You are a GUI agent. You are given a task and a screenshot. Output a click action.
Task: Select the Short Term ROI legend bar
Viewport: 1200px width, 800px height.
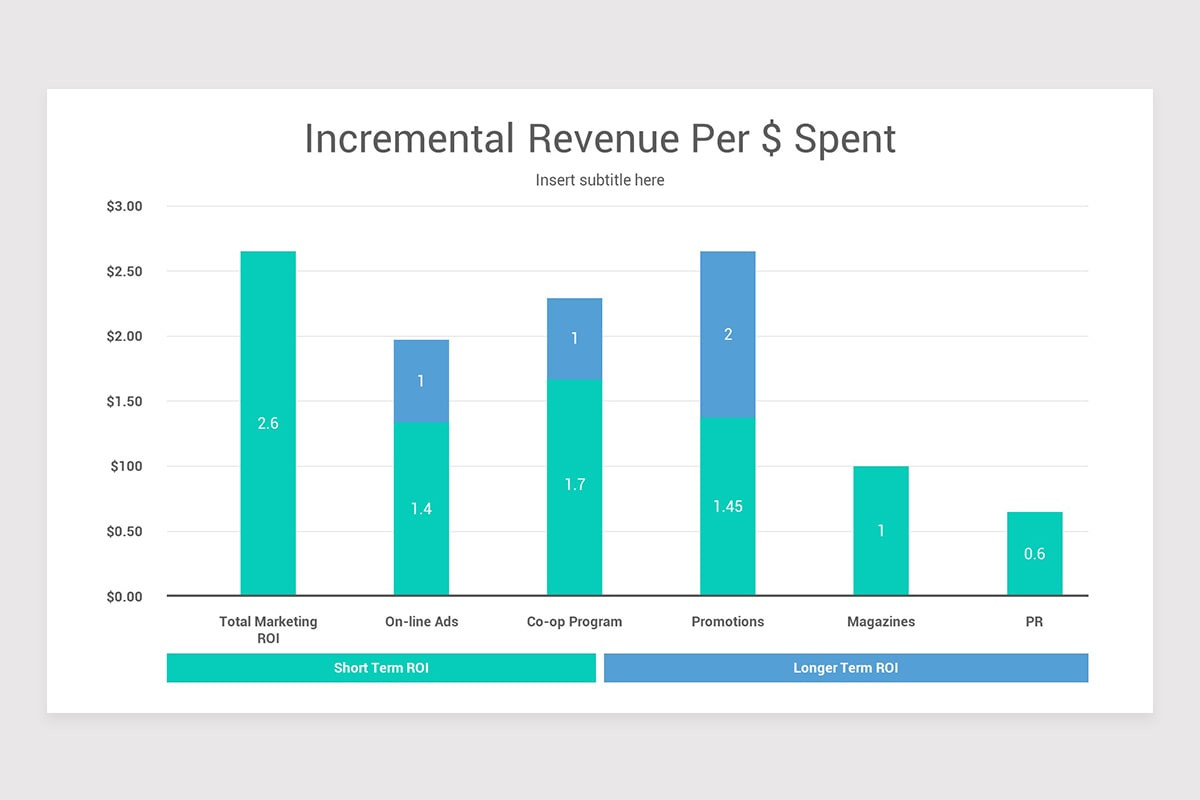pyautogui.click(x=381, y=668)
